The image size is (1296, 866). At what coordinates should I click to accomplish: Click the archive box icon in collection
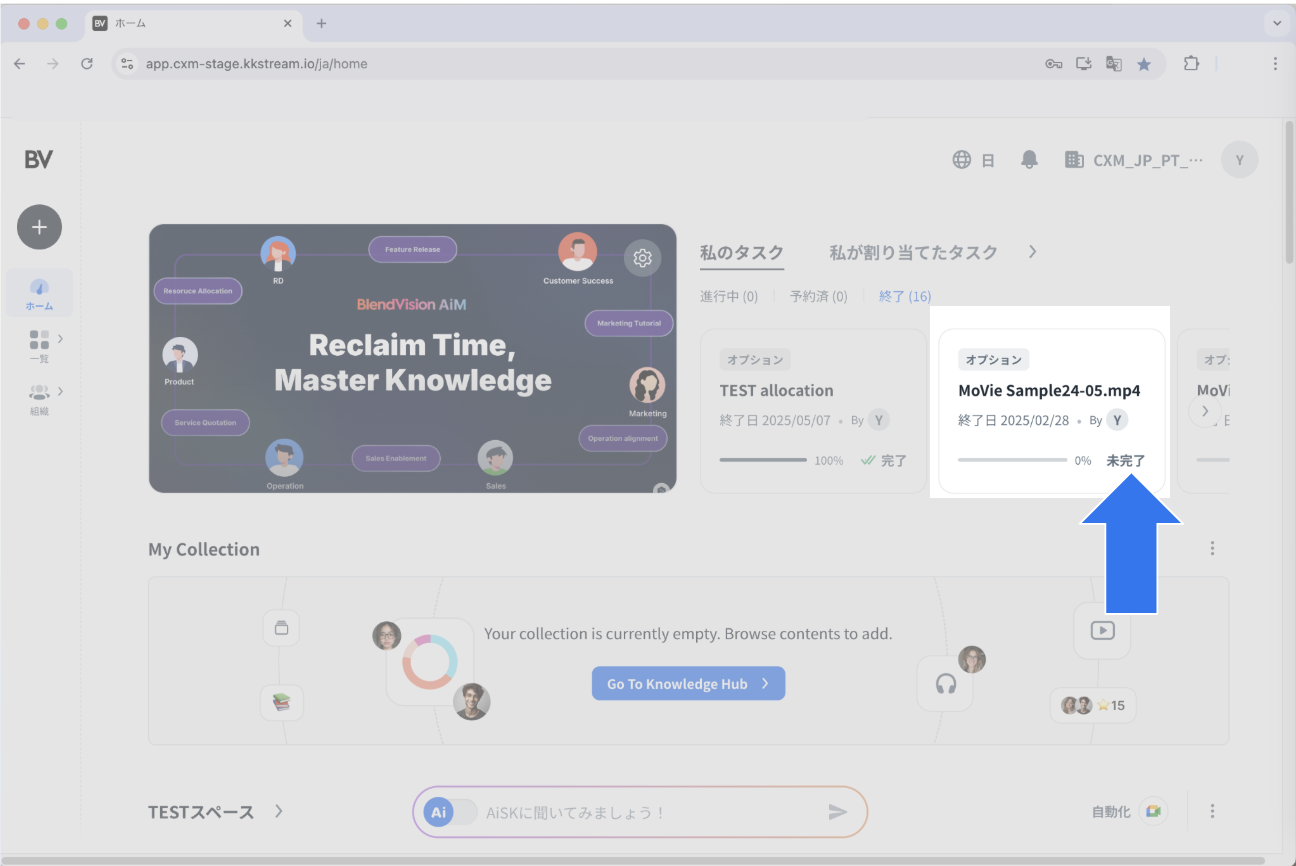[x=281, y=628]
